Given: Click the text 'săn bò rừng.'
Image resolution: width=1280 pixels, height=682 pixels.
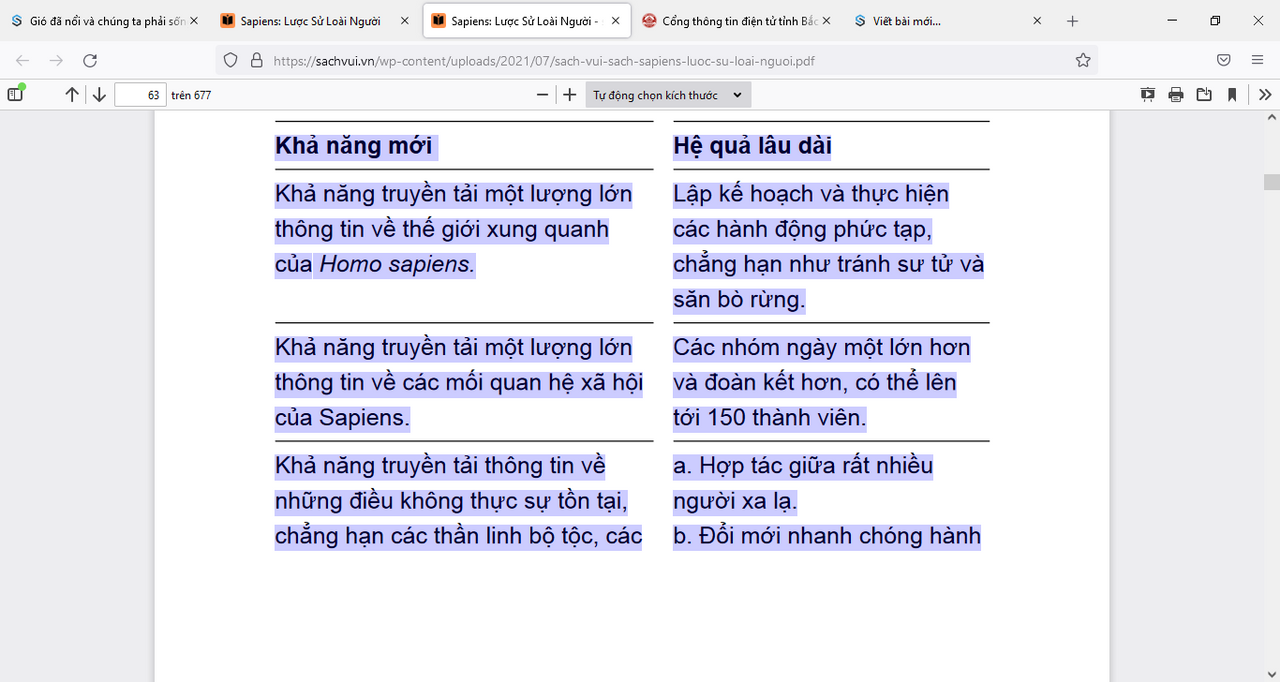Looking at the screenshot, I should coord(739,300).
